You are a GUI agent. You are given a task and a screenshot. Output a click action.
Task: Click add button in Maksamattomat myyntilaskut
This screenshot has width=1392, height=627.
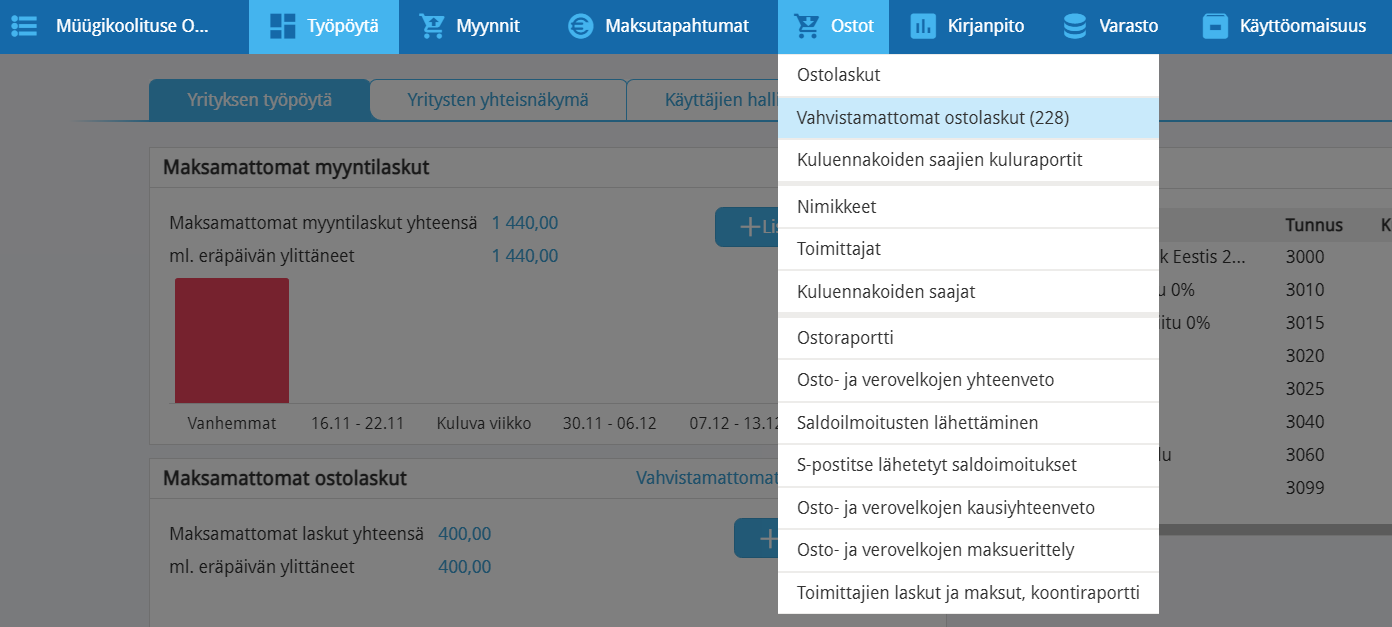[747, 227]
